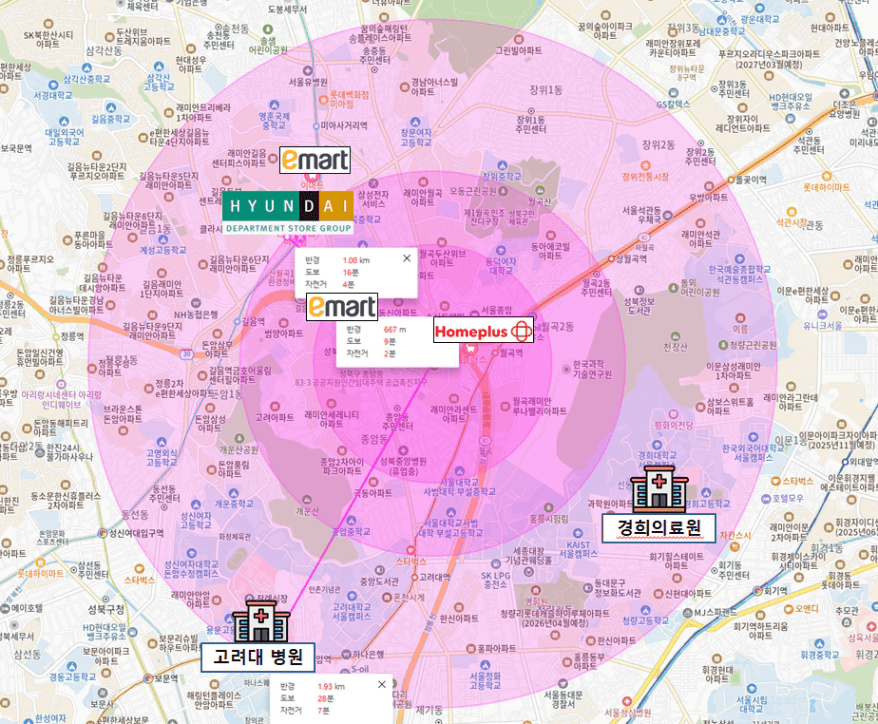Click the 회기역 station marker
The width and height of the screenshot is (878, 724).
[x=758, y=591]
